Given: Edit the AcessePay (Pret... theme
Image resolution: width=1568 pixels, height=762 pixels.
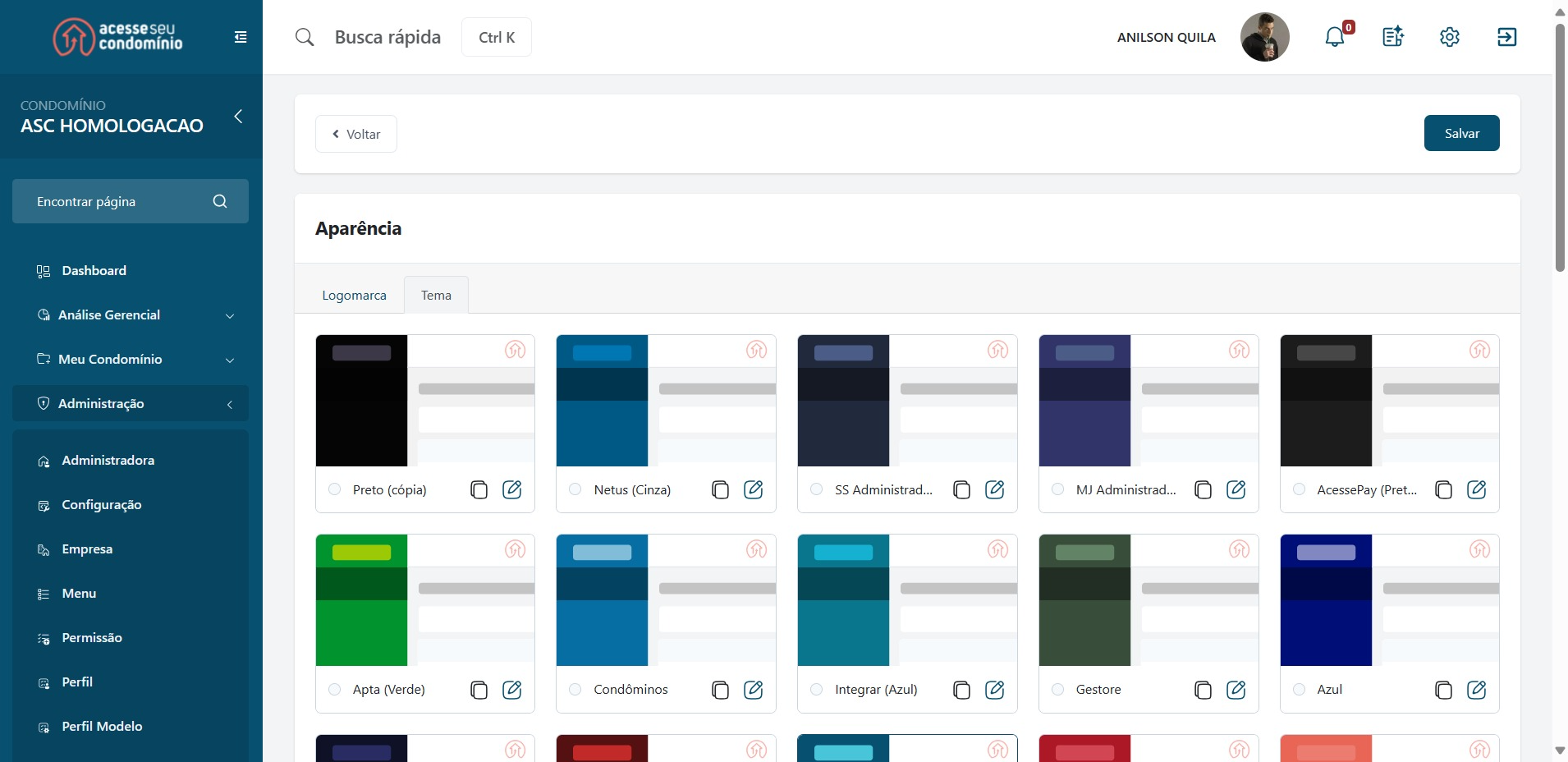Looking at the screenshot, I should pos(1476,489).
